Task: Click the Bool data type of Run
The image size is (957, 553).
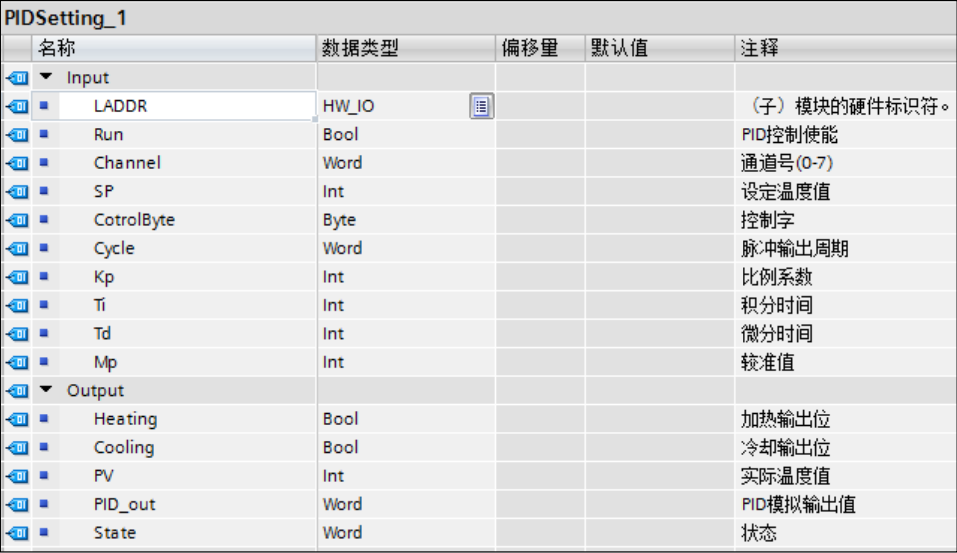Action: (341, 134)
